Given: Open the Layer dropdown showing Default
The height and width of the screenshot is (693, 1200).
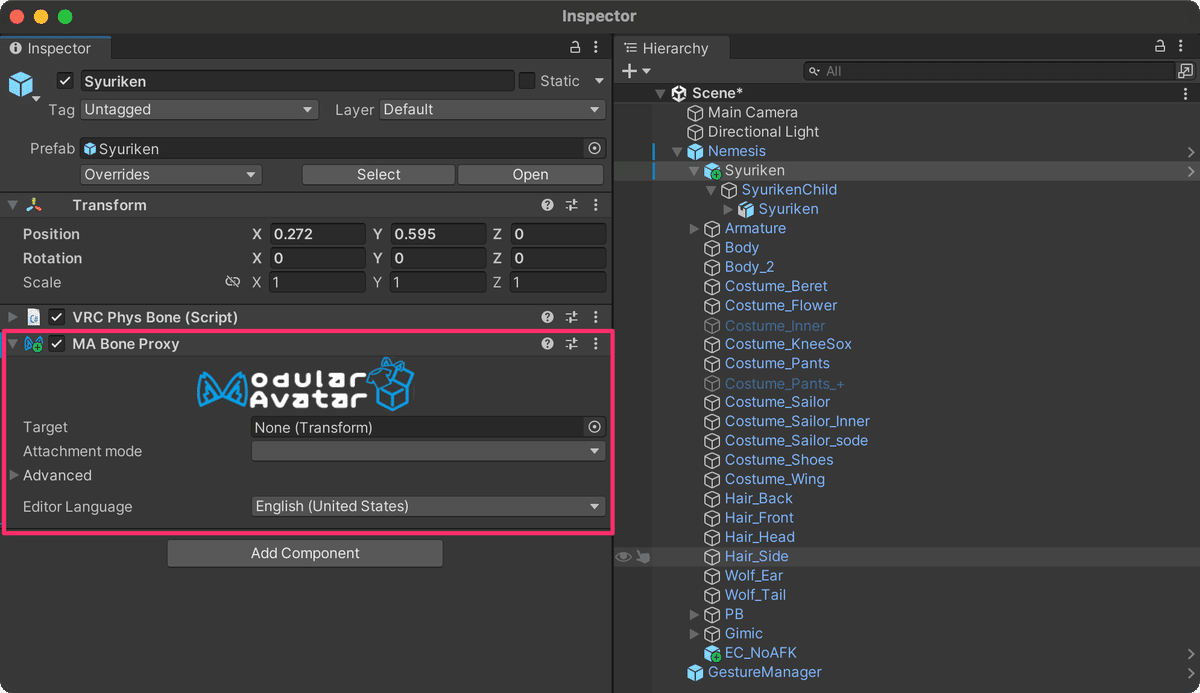Looking at the screenshot, I should coord(492,110).
